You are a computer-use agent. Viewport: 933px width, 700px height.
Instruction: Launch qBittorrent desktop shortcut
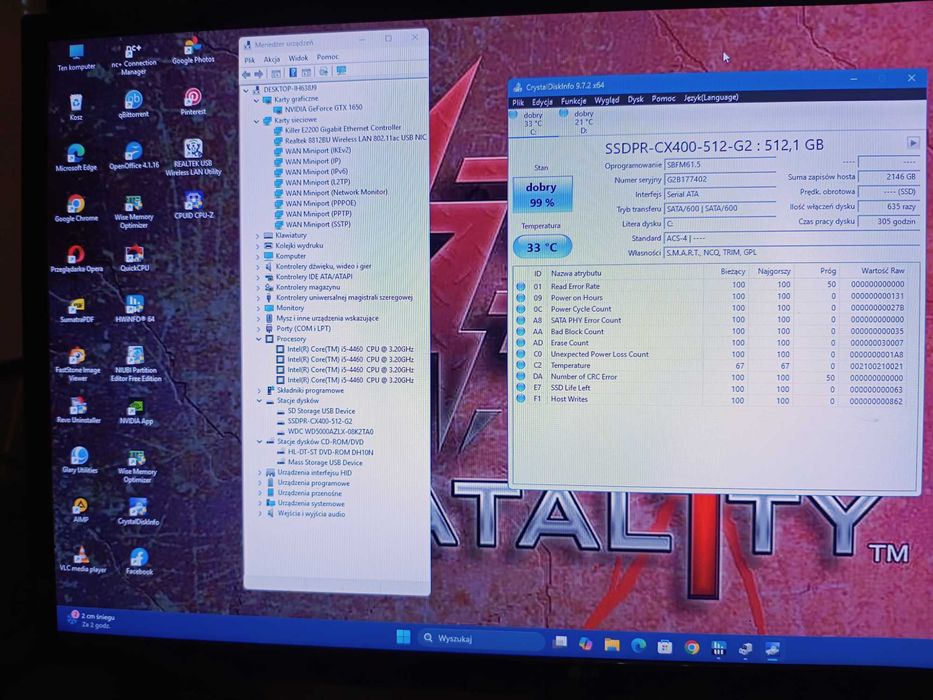[134, 104]
